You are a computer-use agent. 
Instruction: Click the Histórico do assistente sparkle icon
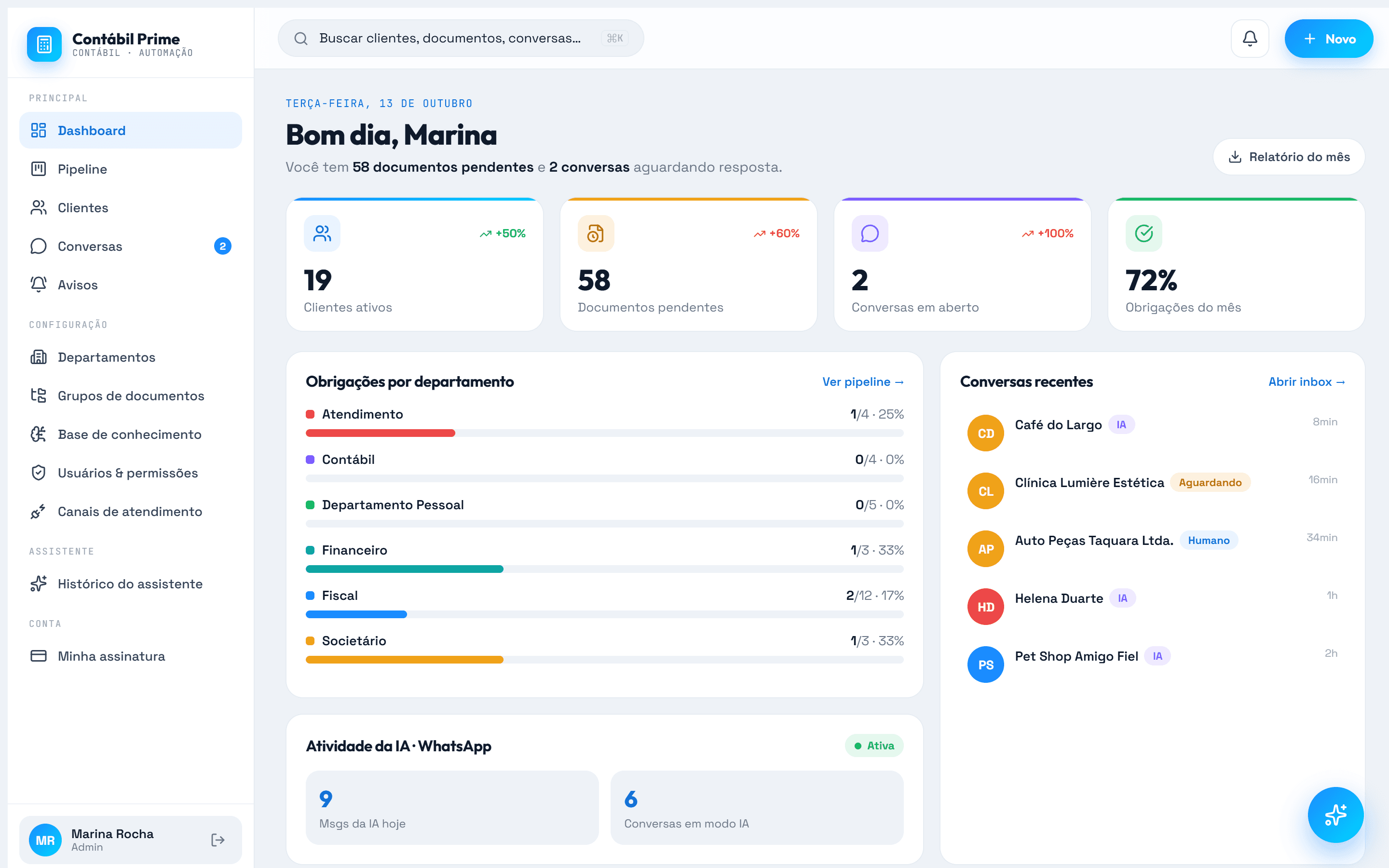[x=39, y=583]
